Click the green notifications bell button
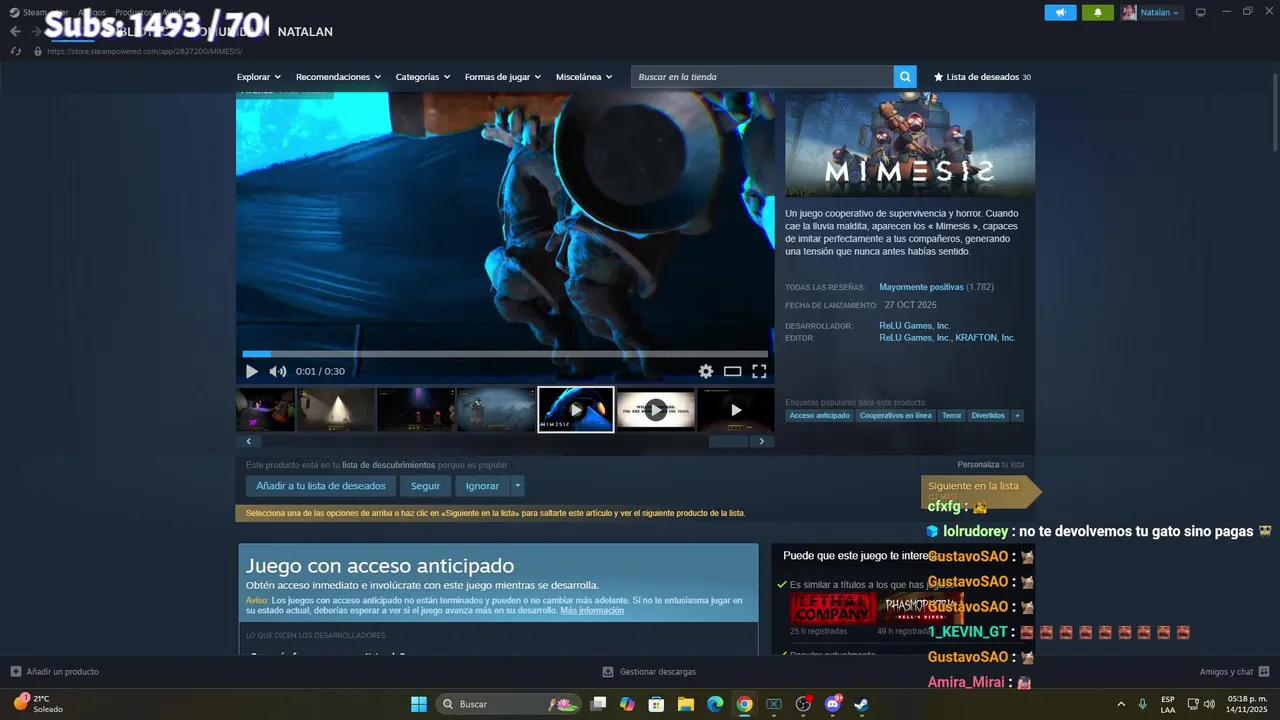 click(1098, 13)
